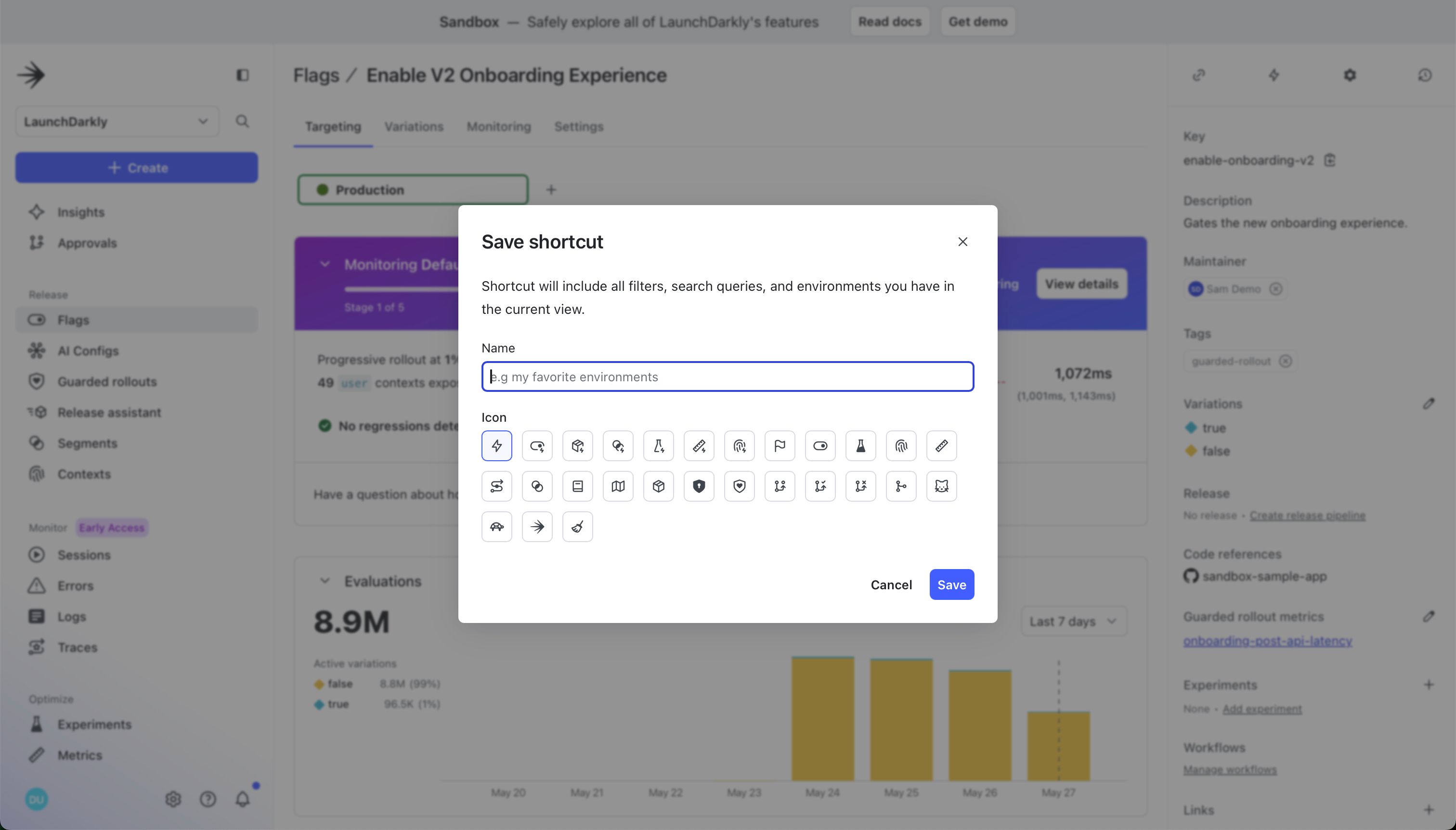Edit Variations using pencil icon
Screen dimensions: 1456x830
coord(1429,403)
